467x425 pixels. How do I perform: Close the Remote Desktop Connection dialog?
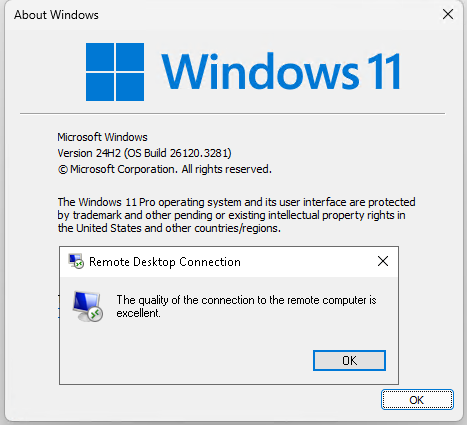(383, 261)
